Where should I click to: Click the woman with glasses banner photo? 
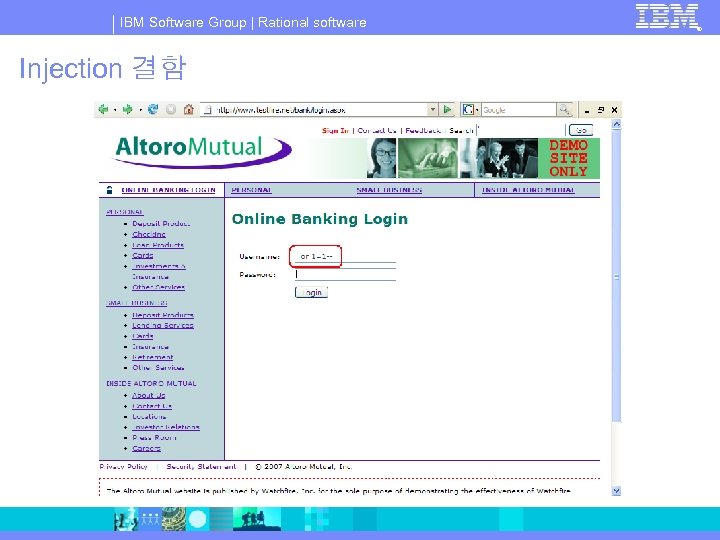[x=382, y=158]
